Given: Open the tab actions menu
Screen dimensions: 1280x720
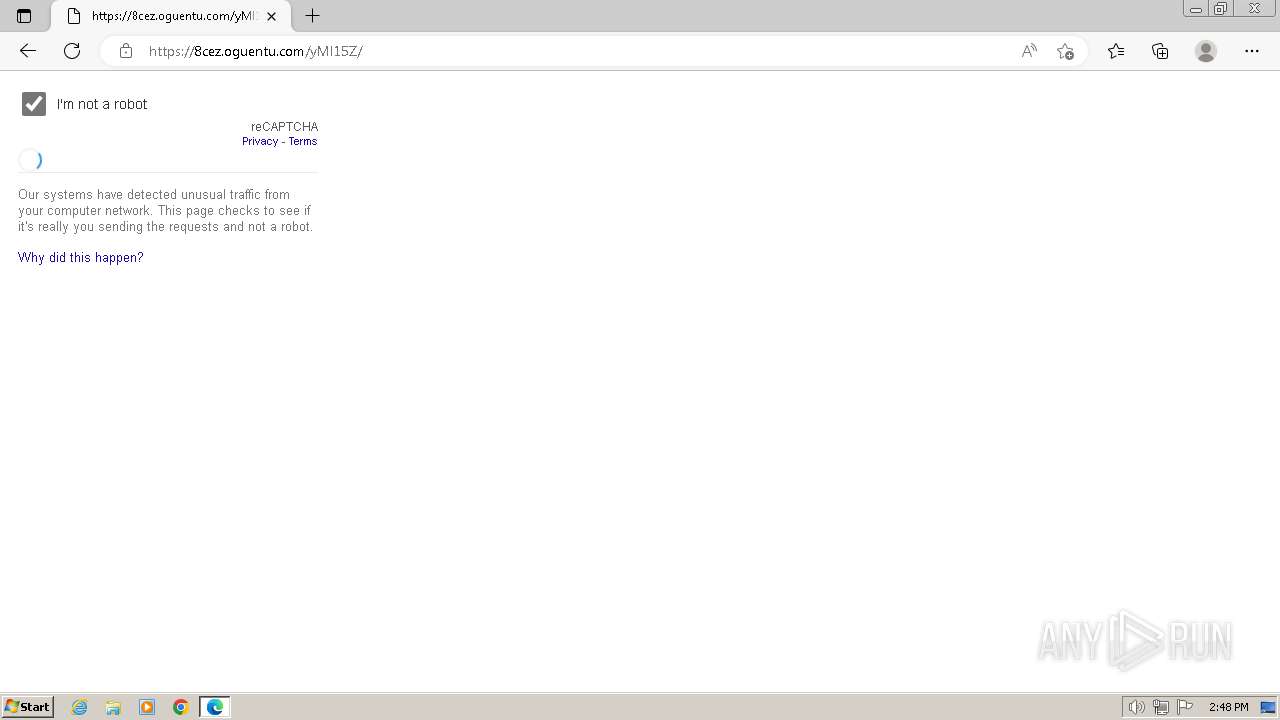Looking at the screenshot, I should [24, 16].
